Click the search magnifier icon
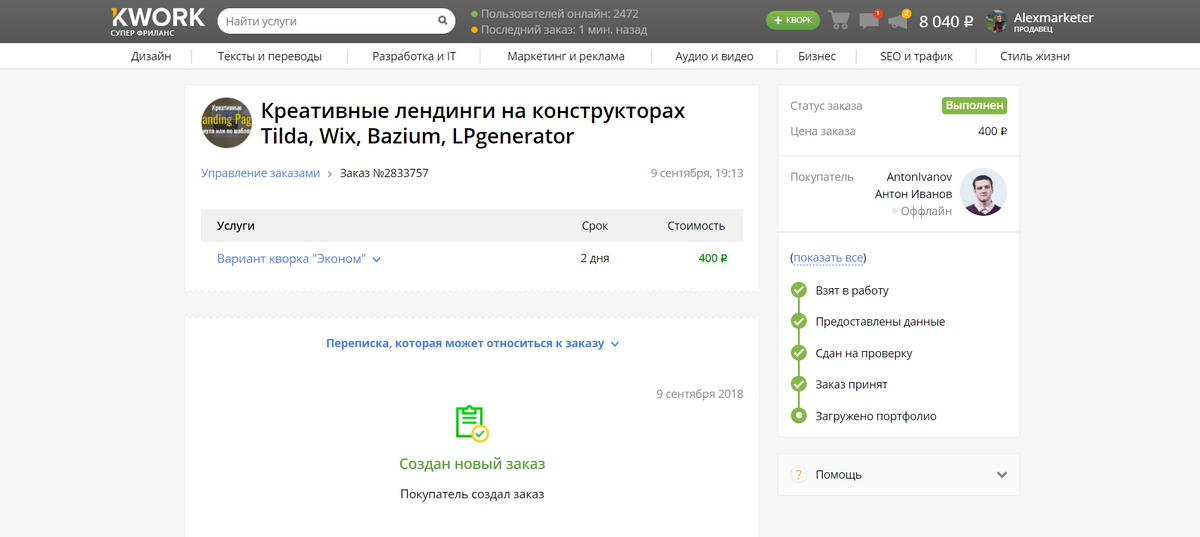Viewport: 1200px width, 537px height. pos(443,21)
